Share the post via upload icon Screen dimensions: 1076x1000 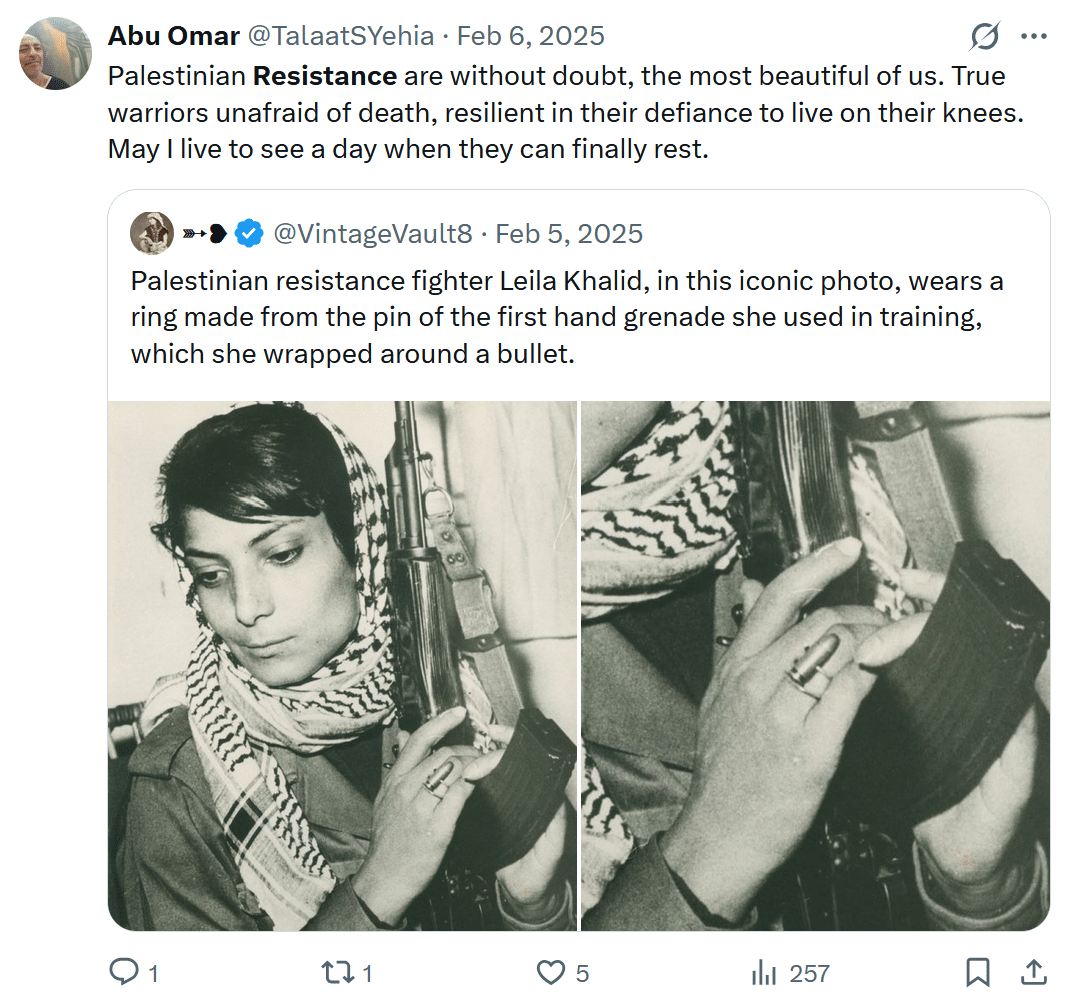point(1033,972)
